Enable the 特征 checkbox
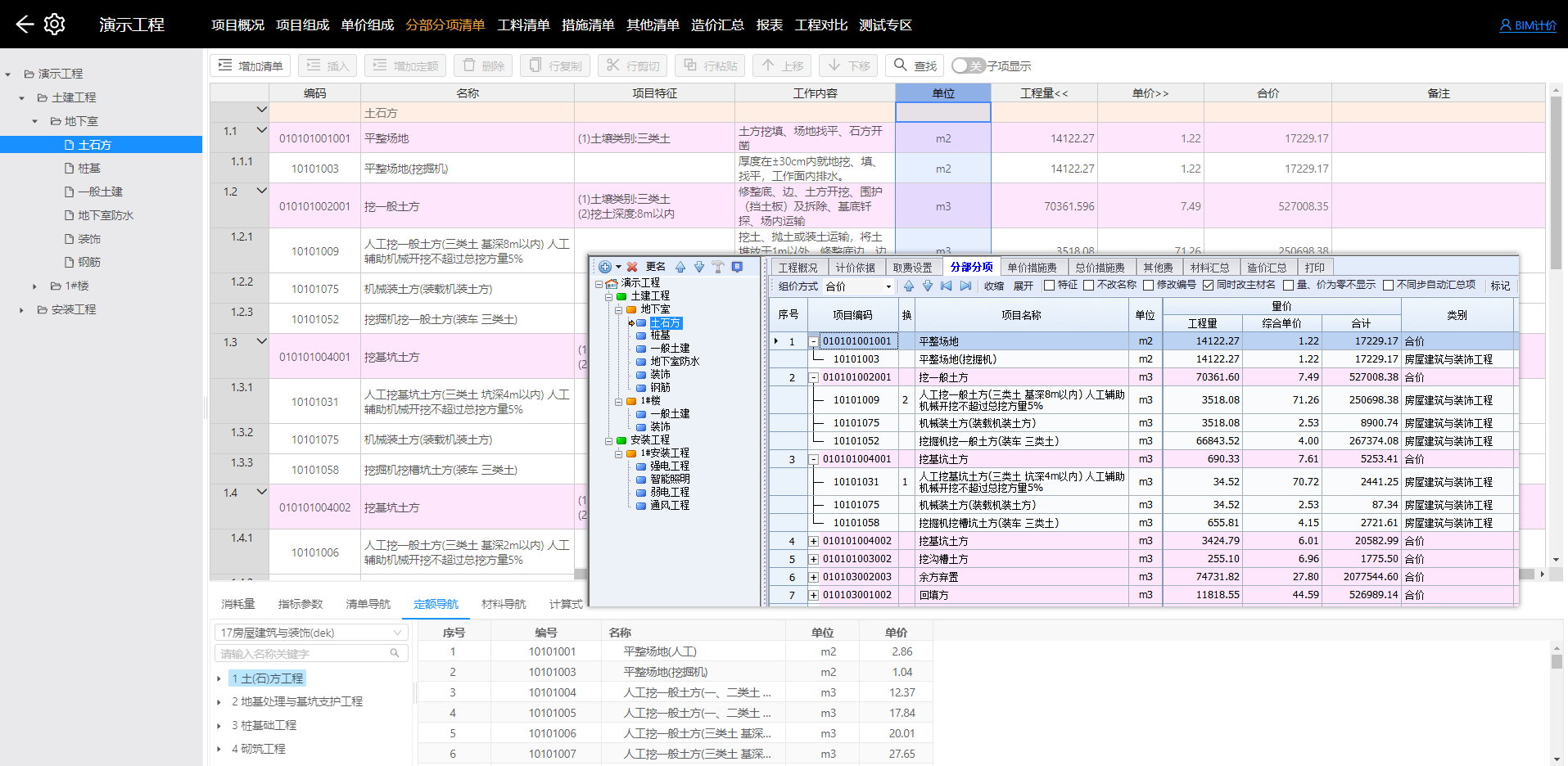This screenshot has height=766, width=1568. coord(1049,286)
